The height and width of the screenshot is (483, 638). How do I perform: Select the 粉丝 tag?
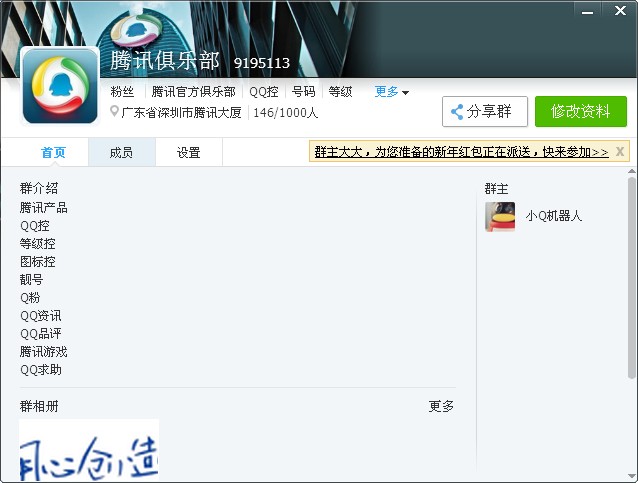122,92
